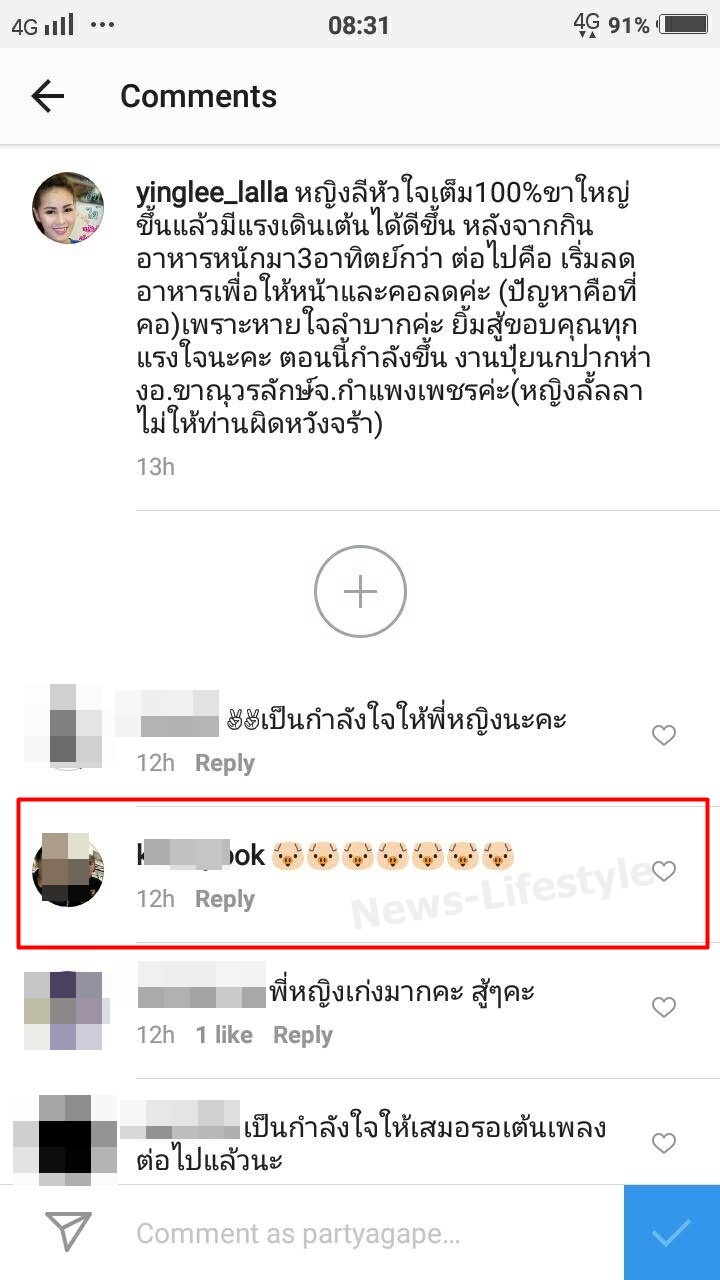Submit comment with the blue checkmark button
This screenshot has width=720, height=1280.
coord(672,1233)
